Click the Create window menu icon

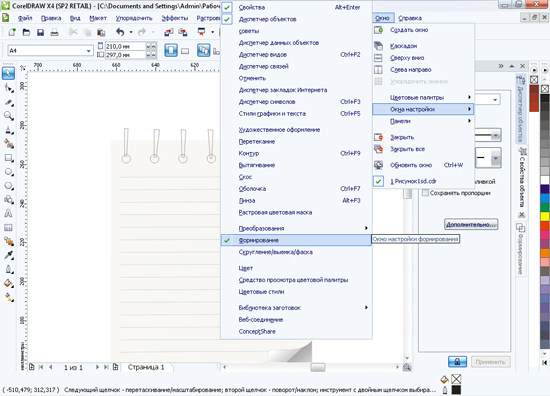(378, 30)
